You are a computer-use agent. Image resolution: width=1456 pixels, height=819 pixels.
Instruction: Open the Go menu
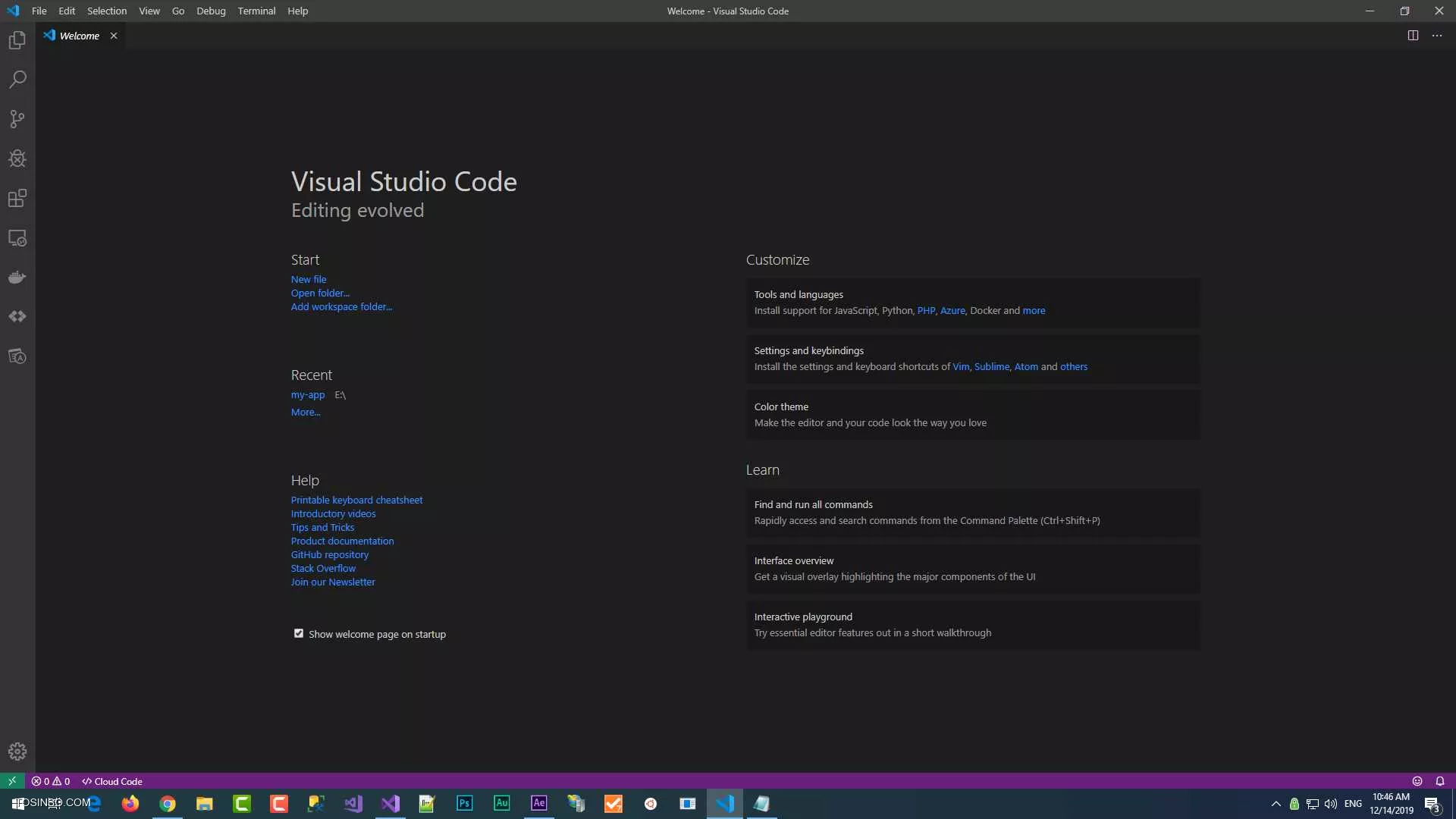pyautogui.click(x=178, y=11)
